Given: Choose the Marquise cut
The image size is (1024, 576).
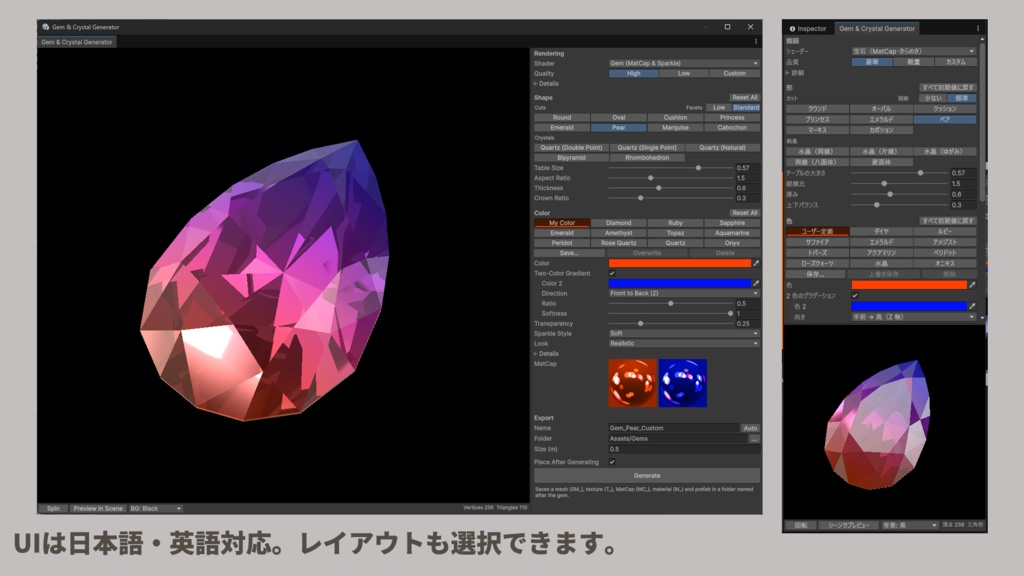Looking at the screenshot, I should (x=675, y=128).
